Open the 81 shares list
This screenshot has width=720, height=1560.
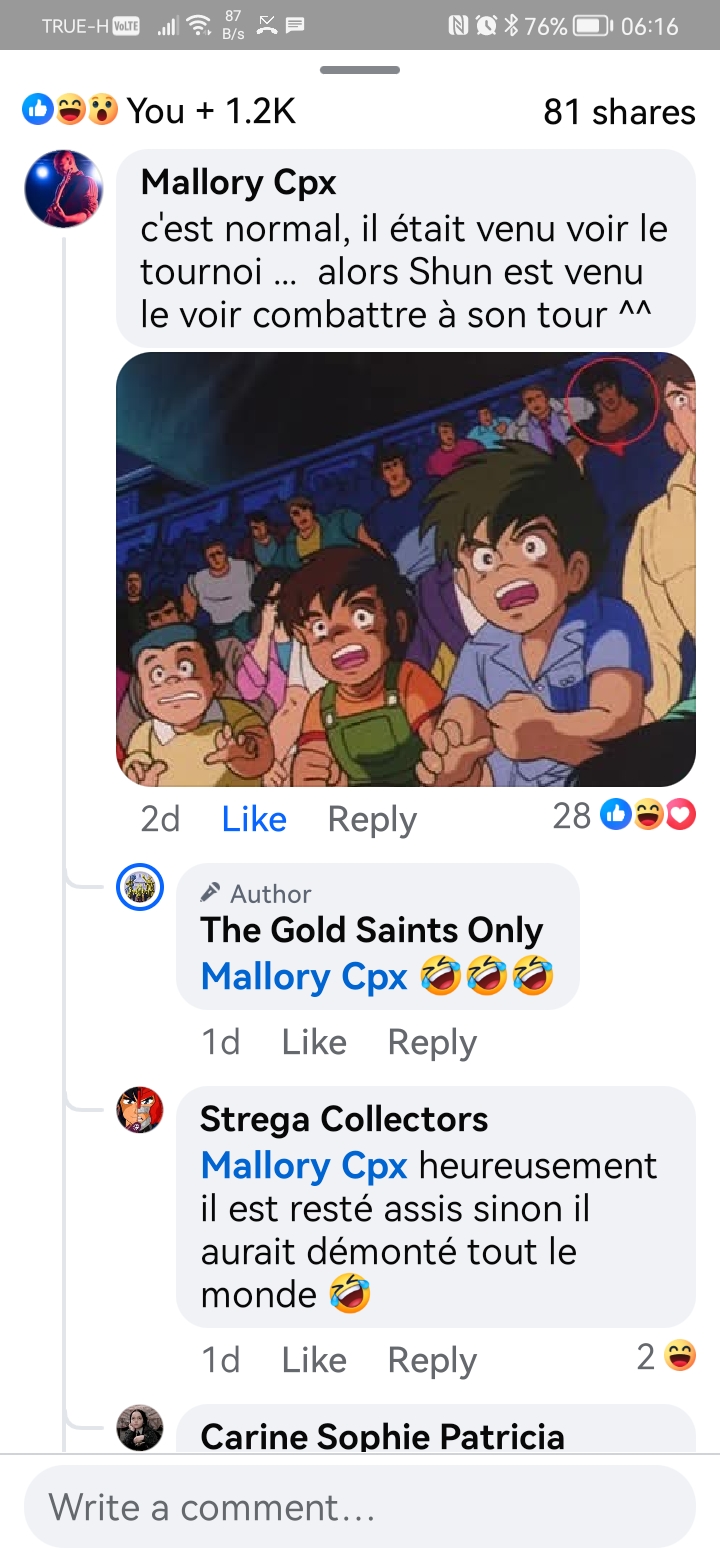(x=619, y=111)
